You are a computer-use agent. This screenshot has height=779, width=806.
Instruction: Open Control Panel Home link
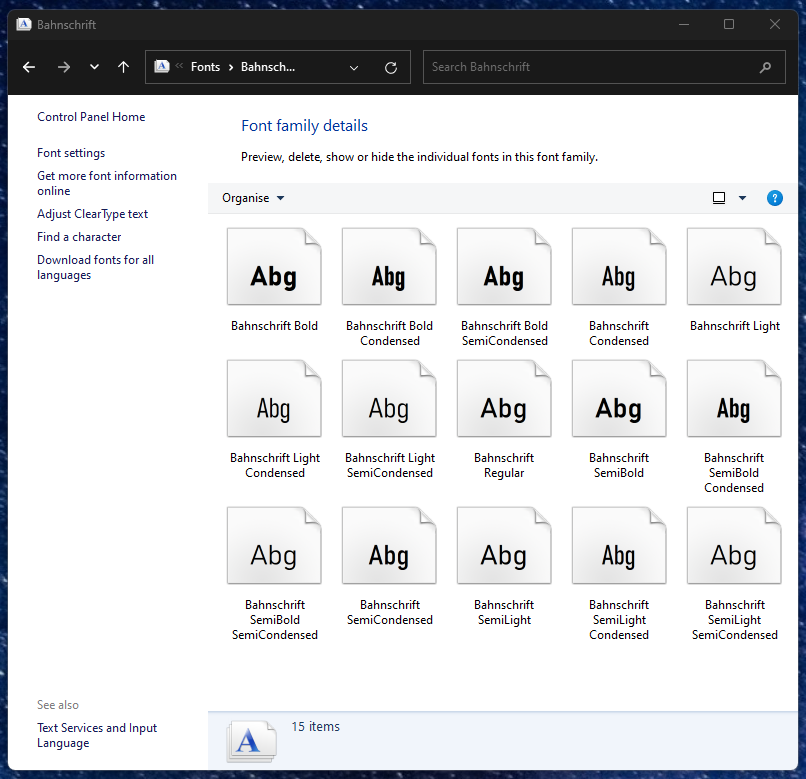[91, 117]
